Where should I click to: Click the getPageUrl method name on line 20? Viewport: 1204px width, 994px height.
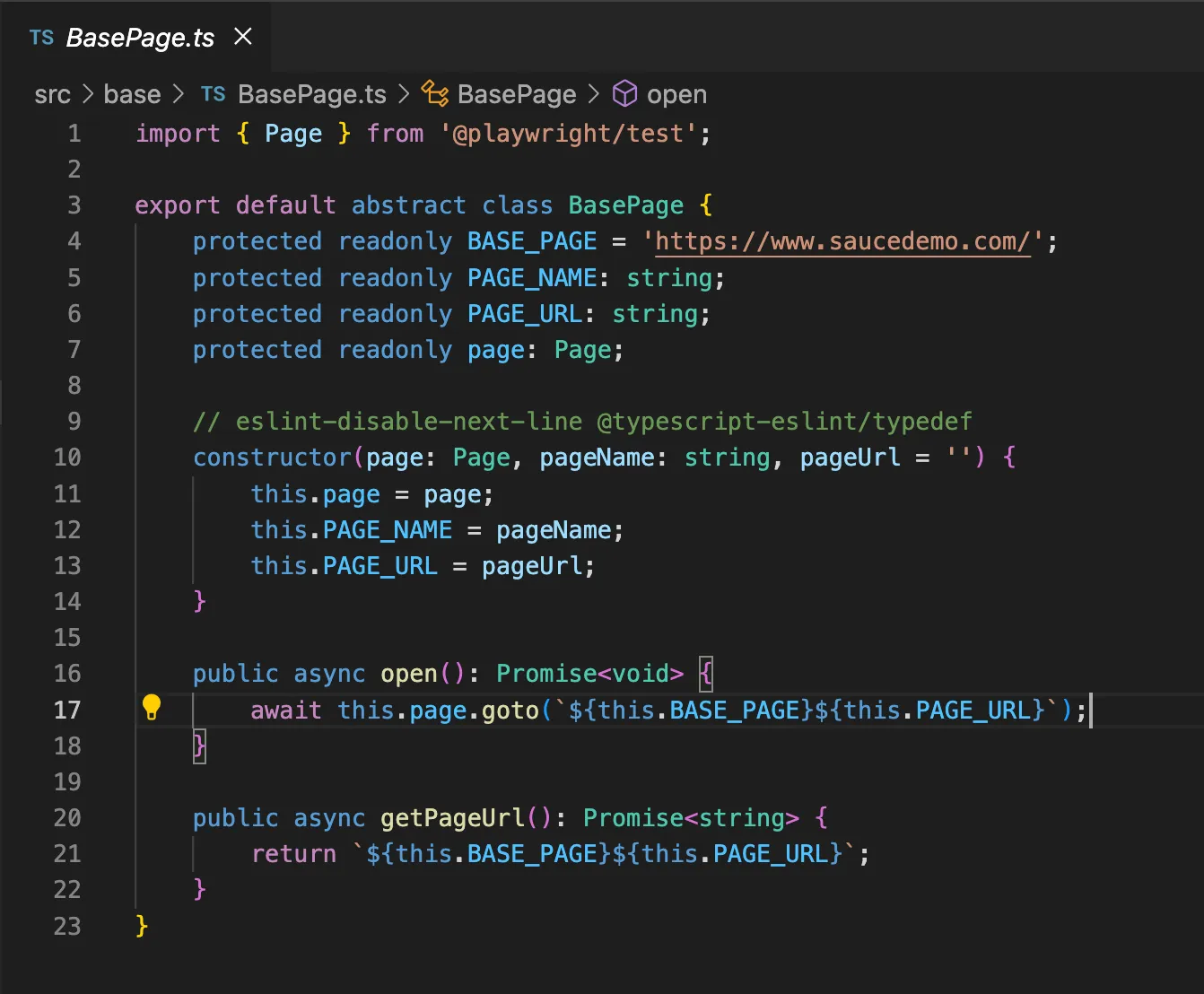[x=451, y=817]
